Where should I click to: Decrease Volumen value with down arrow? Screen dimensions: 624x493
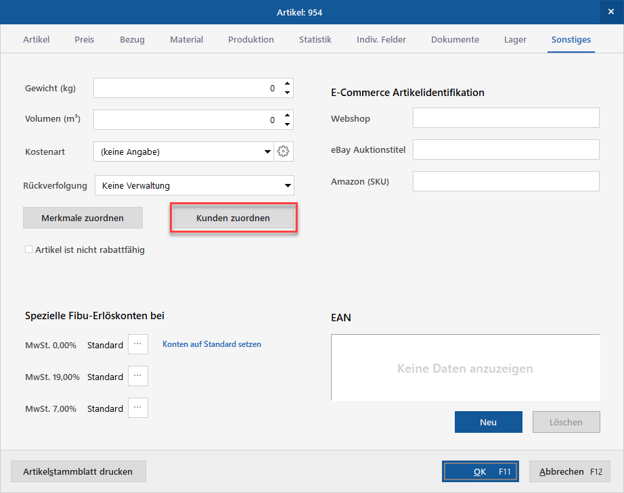(x=288, y=125)
